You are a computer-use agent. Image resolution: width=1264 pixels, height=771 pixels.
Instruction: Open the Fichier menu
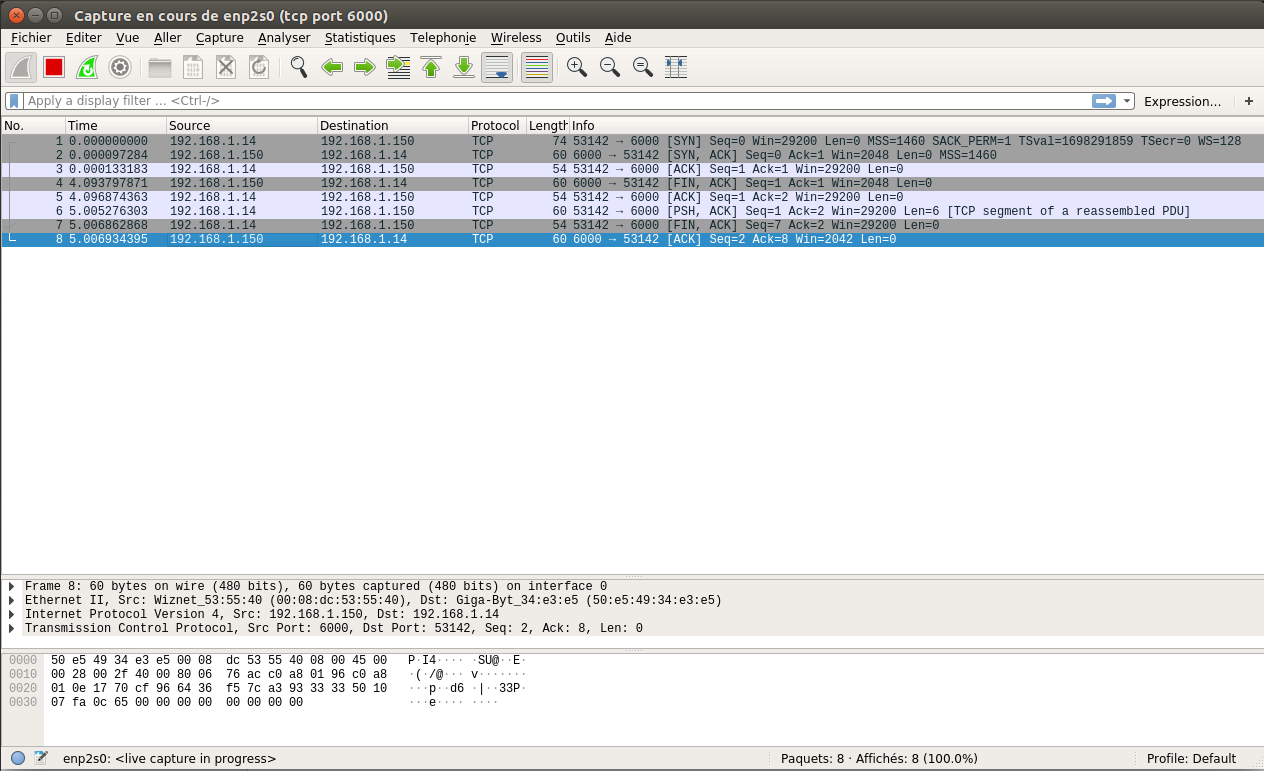31,38
